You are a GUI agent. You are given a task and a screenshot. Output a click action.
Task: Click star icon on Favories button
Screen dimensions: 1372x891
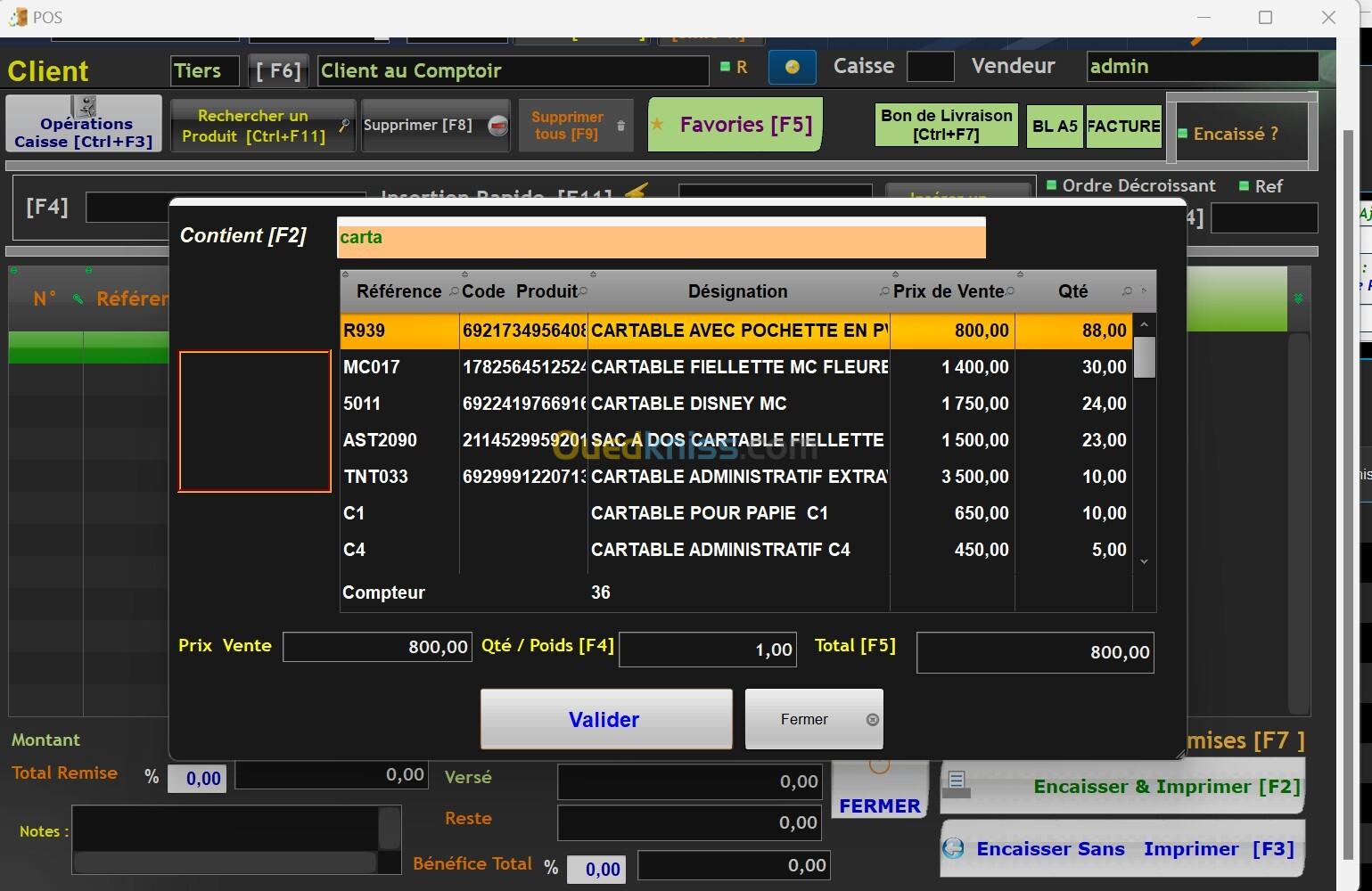coord(658,125)
